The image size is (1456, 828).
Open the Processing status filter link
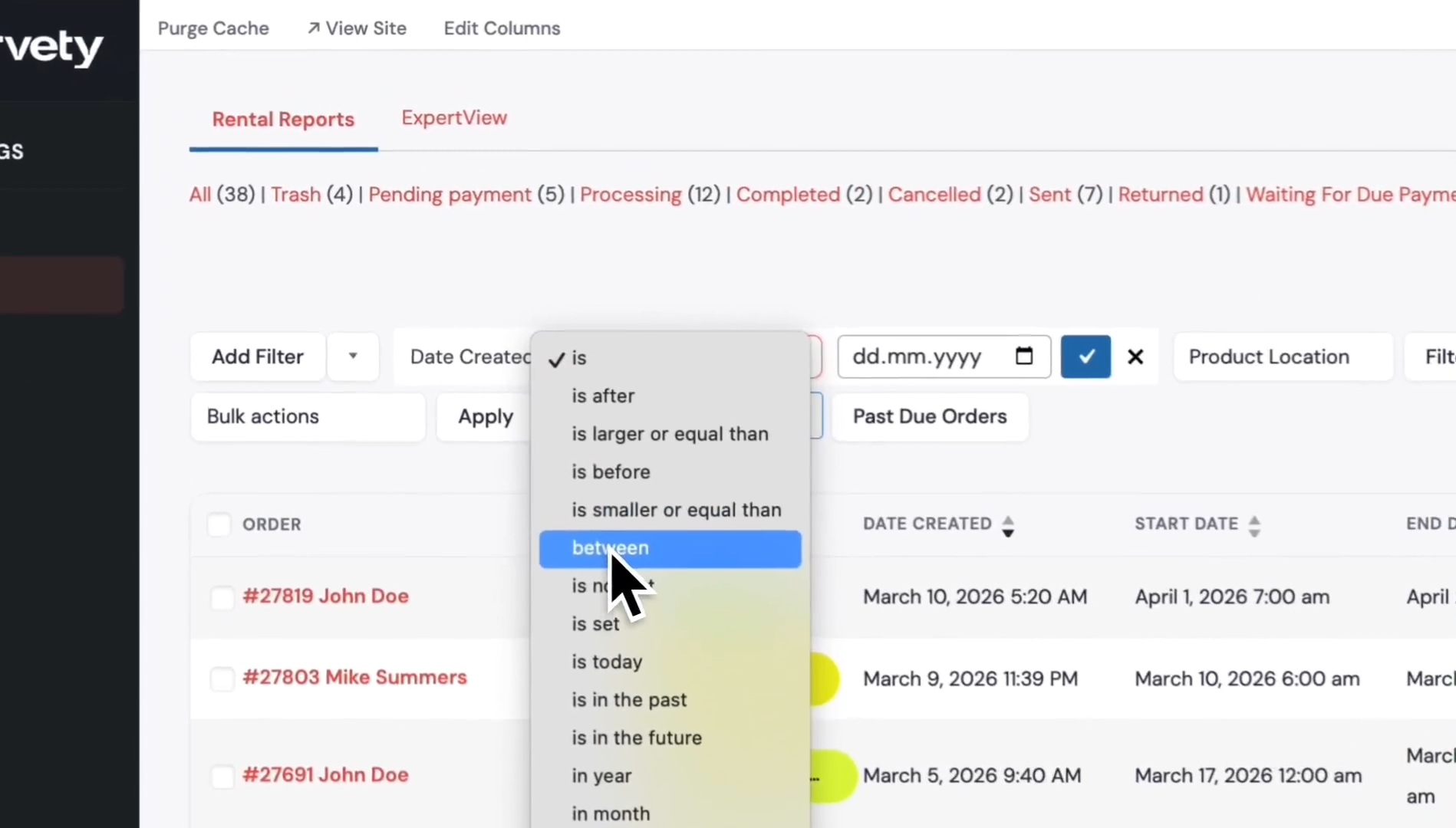pyautogui.click(x=631, y=195)
